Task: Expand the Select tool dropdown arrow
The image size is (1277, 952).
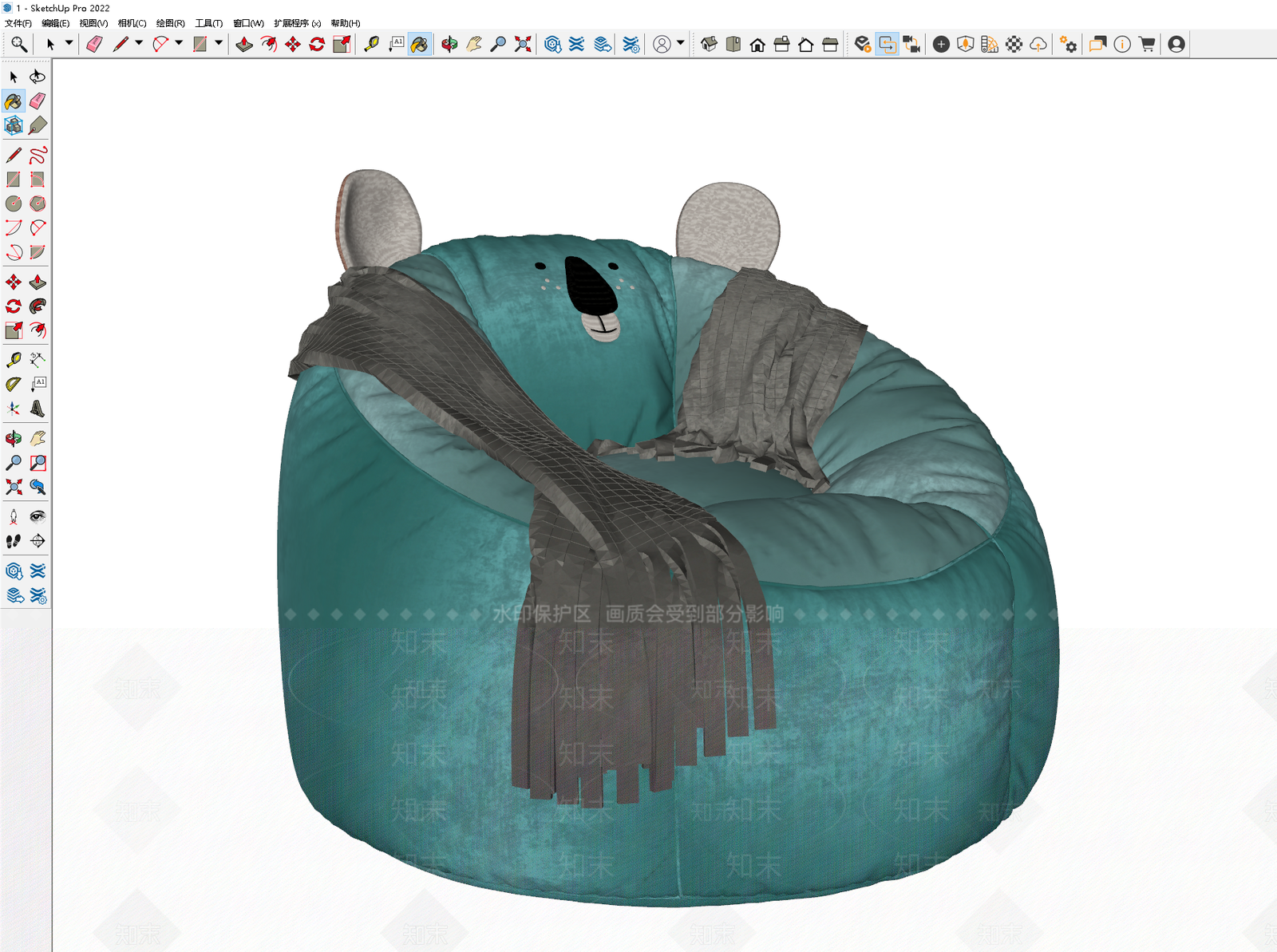Action: [x=69, y=43]
